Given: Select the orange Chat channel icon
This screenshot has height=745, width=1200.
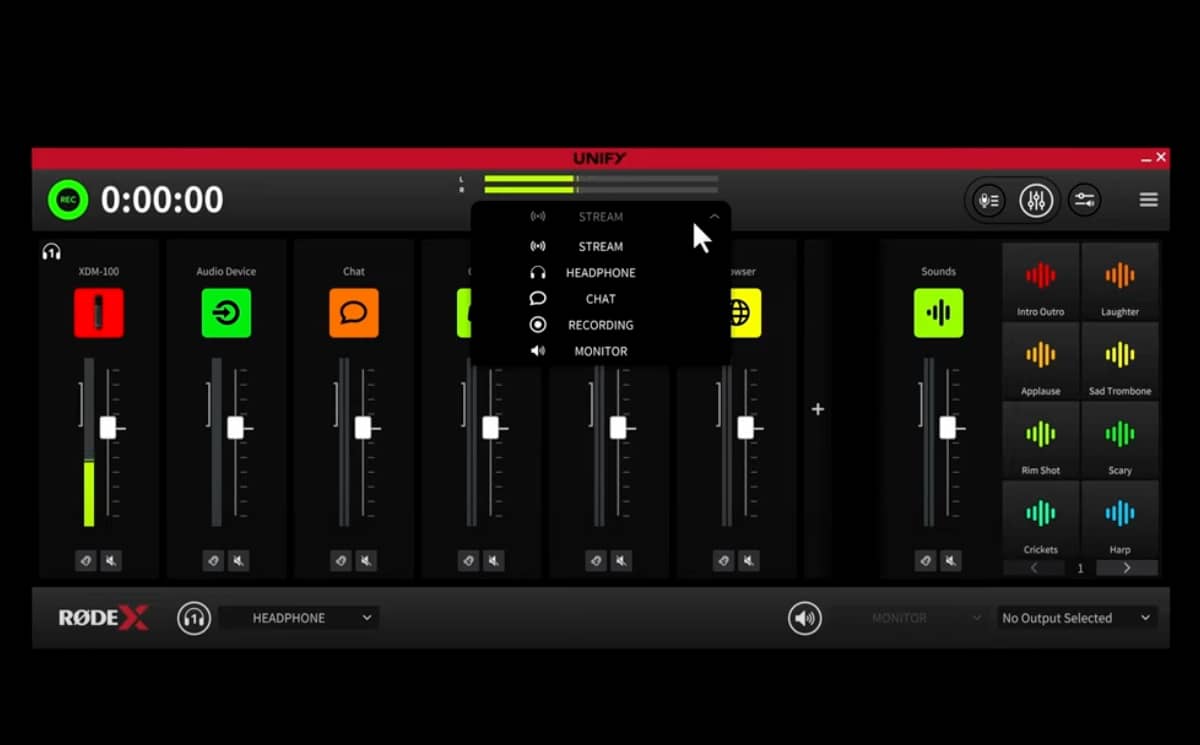Looking at the screenshot, I should (x=354, y=313).
